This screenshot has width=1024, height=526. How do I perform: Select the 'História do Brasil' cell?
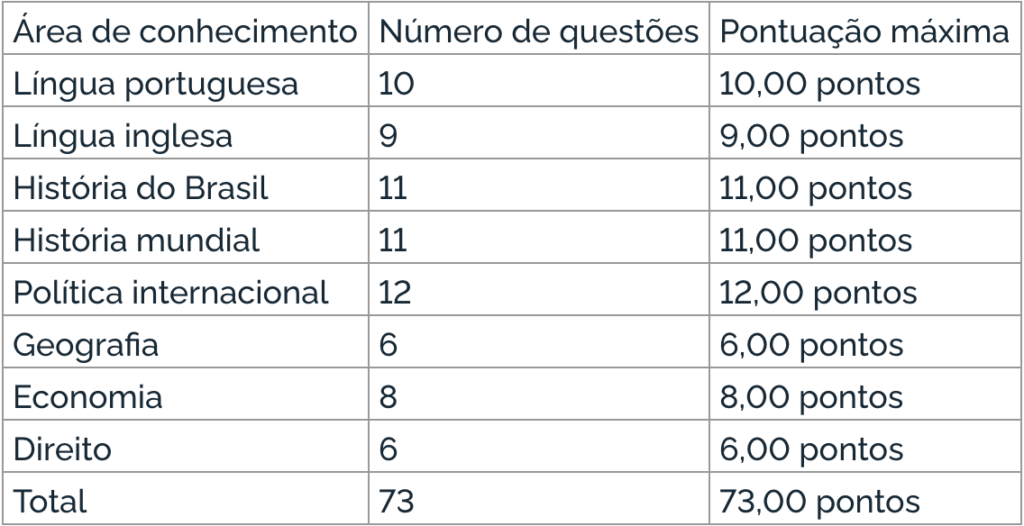pyautogui.click(x=185, y=186)
